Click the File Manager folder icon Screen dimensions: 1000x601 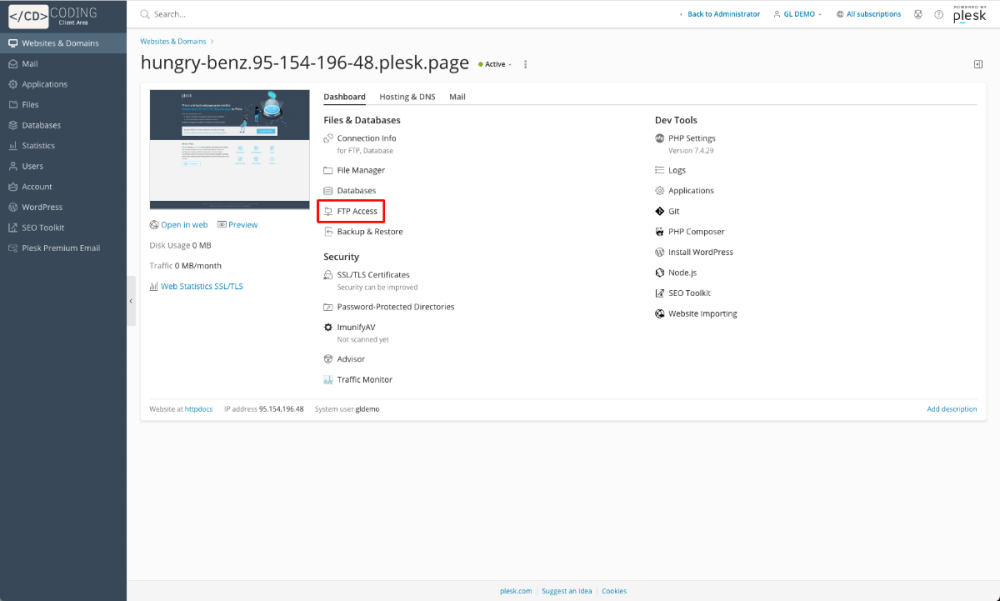328,170
